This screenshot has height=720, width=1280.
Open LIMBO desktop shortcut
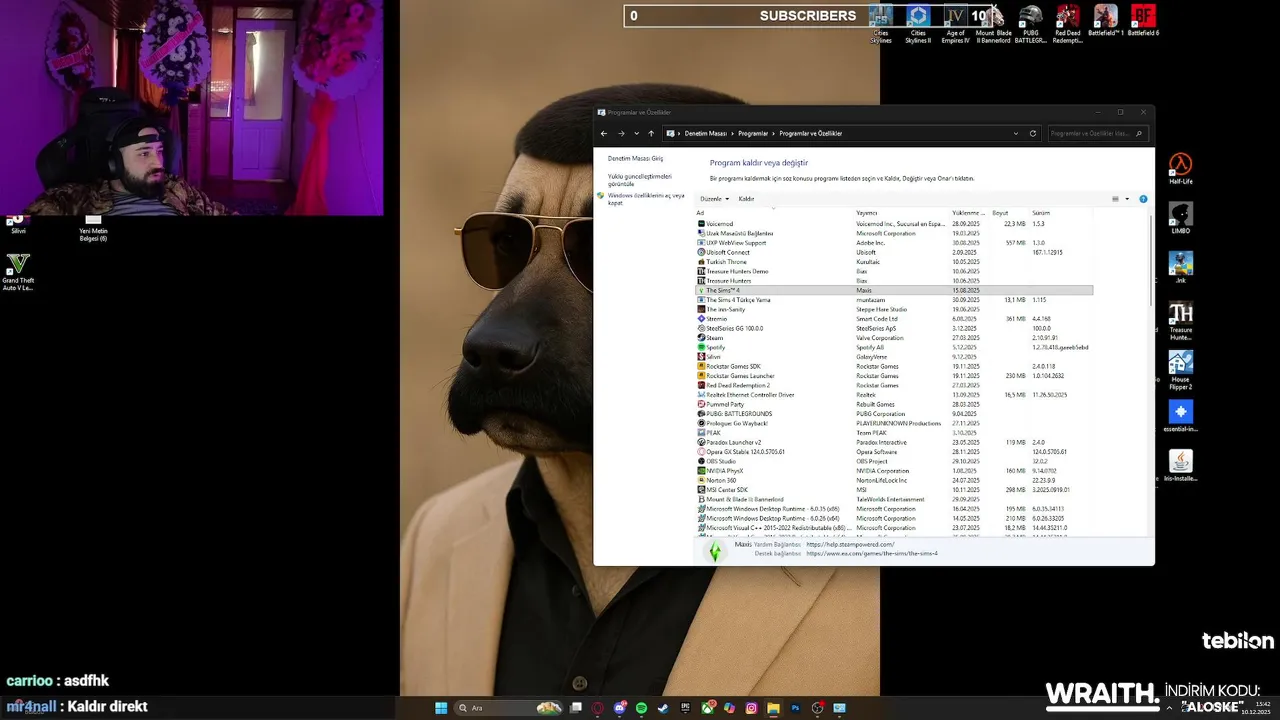click(x=1181, y=218)
